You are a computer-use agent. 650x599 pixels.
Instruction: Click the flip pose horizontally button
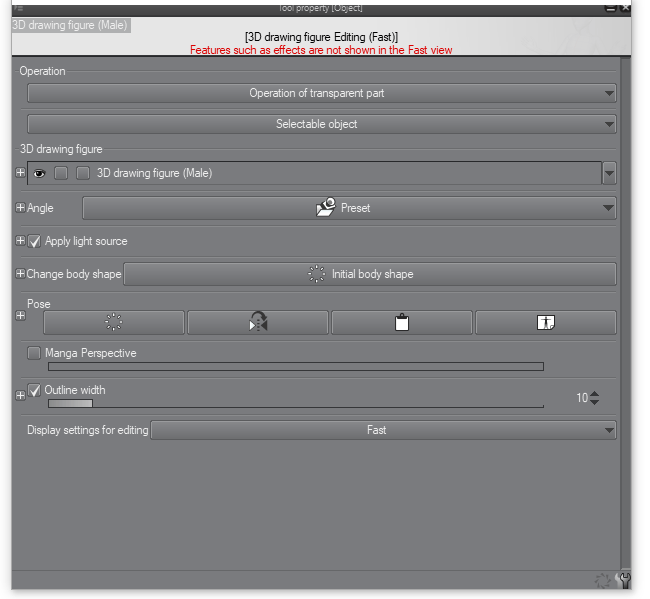(258, 322)
